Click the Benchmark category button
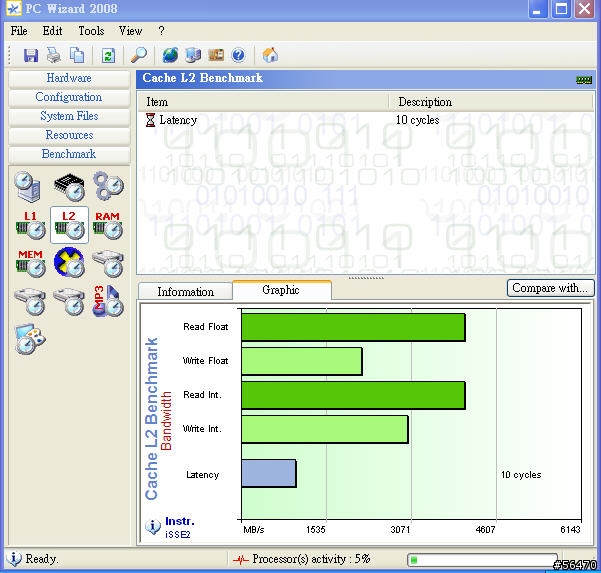The height and width of the screenshot is (573, 601). coord(69,154)
